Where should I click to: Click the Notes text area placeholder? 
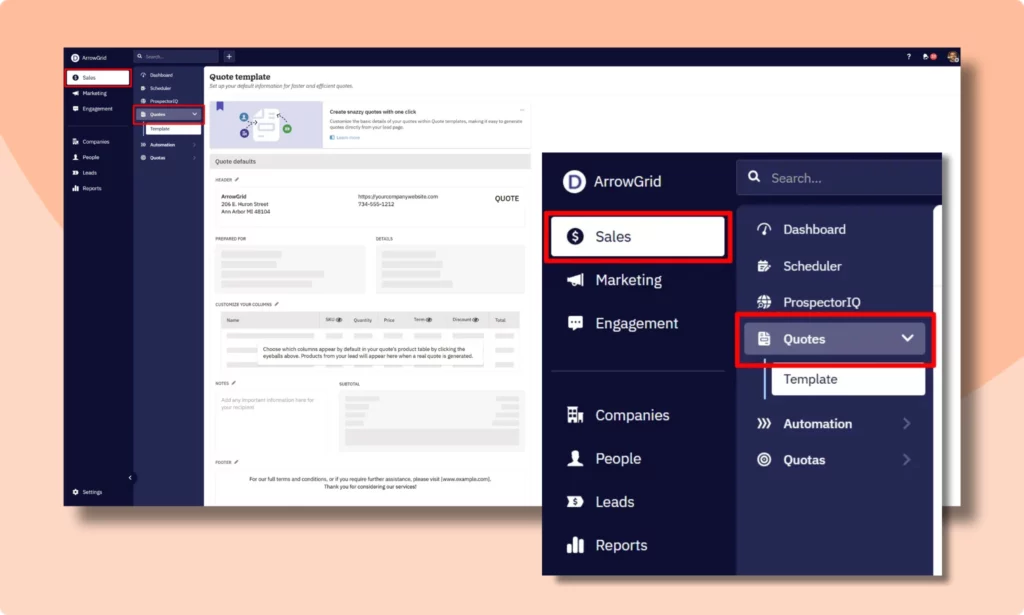268,404
